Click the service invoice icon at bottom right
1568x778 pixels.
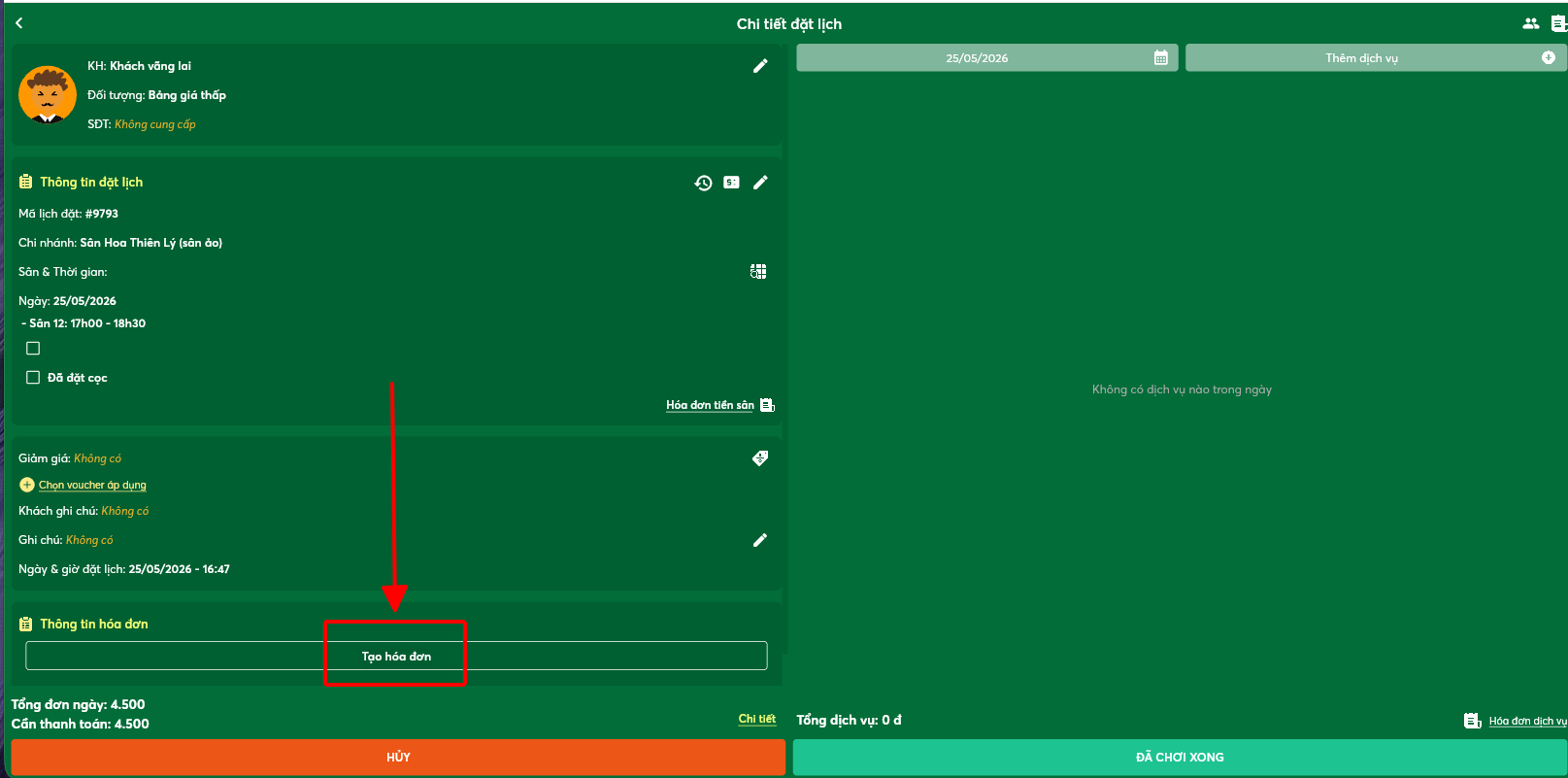[1473, 721]
